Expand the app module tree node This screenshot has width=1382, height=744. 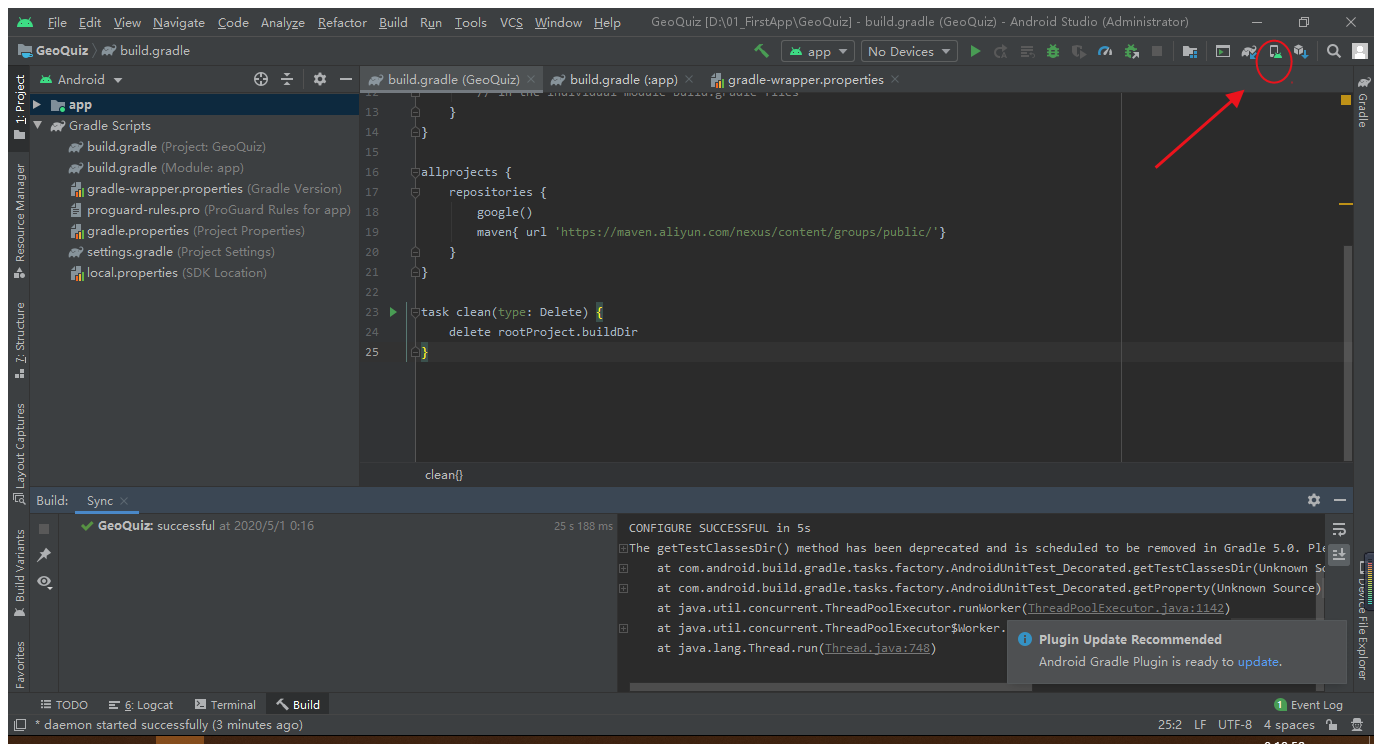(x=37, y=105)
